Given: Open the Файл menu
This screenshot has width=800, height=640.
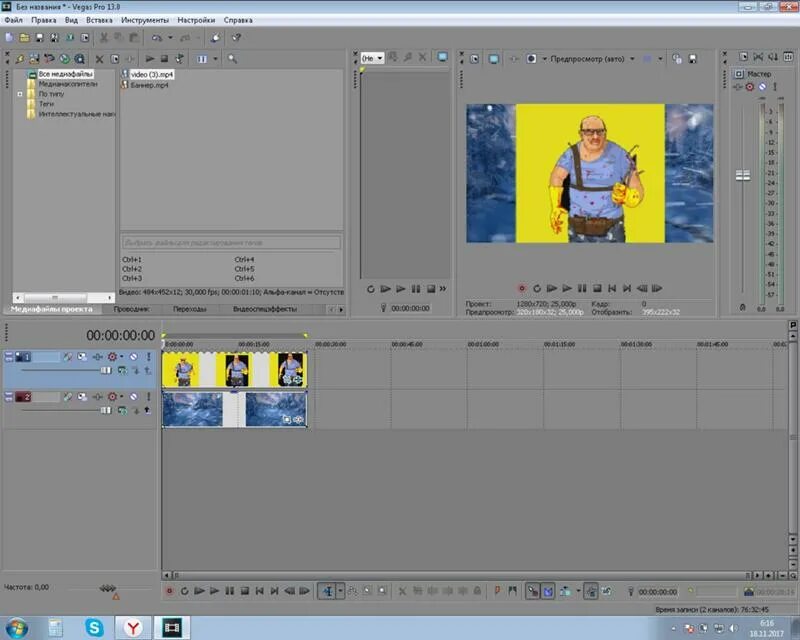Looking at the screenshot, I should click(14, 20).
